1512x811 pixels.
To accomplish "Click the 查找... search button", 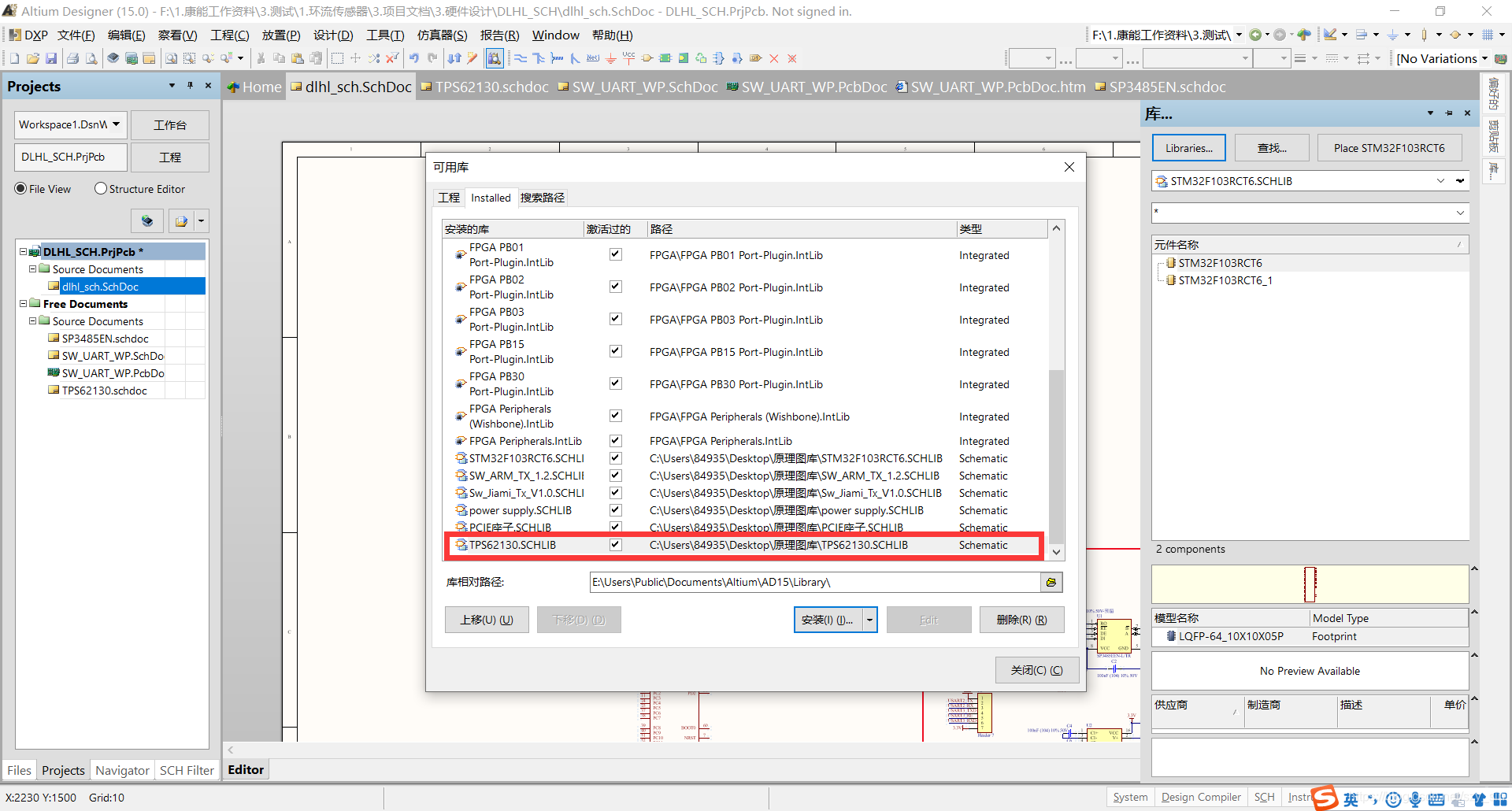I will tap(1272, 148).
